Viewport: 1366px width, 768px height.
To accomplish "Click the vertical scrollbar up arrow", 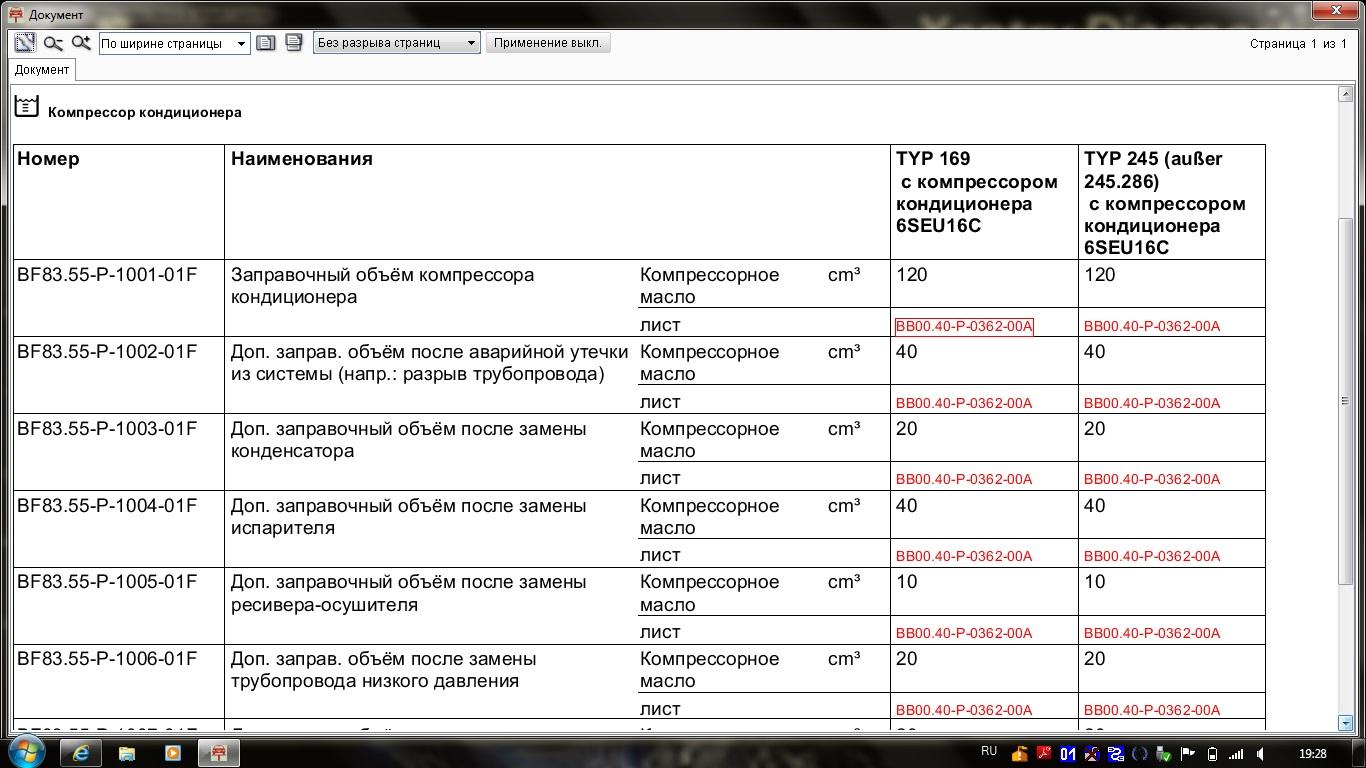I will pos(1345,94).
